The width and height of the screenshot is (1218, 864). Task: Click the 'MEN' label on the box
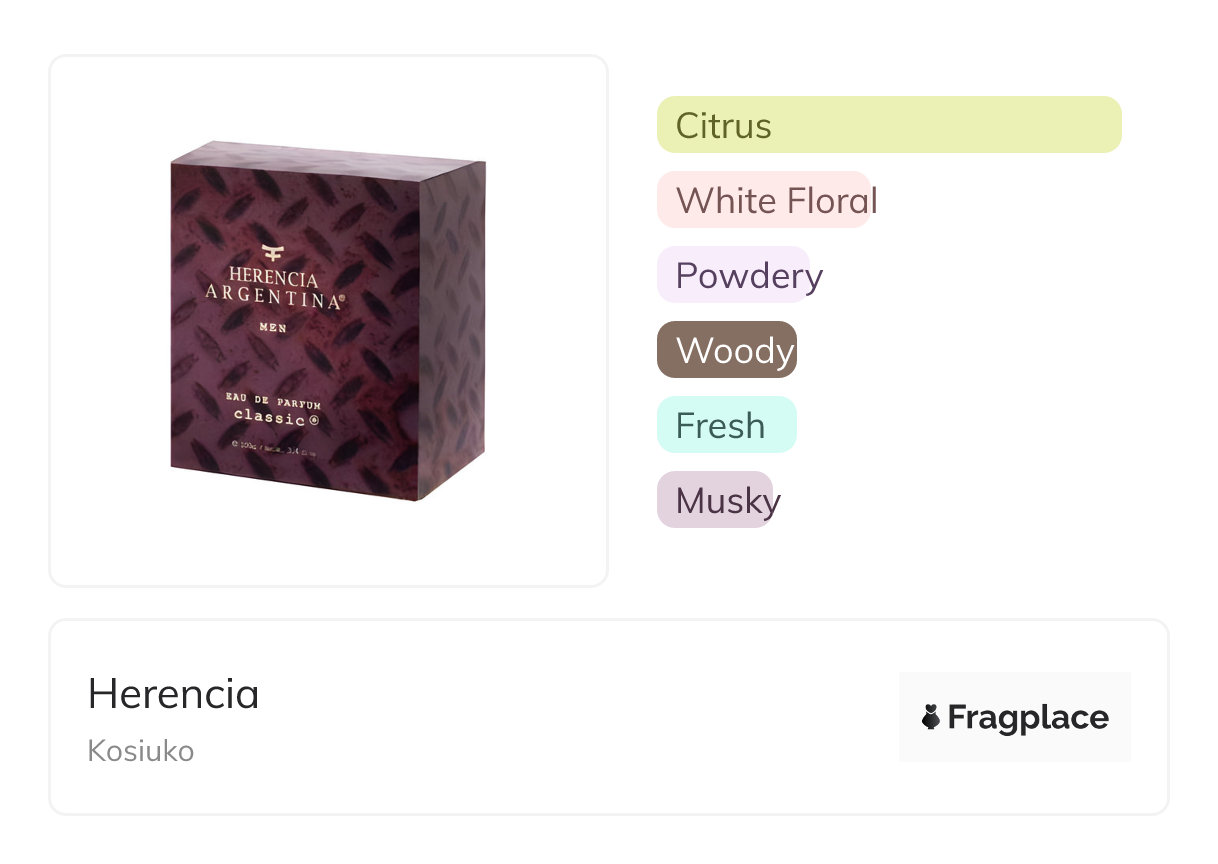pos(274,327)
